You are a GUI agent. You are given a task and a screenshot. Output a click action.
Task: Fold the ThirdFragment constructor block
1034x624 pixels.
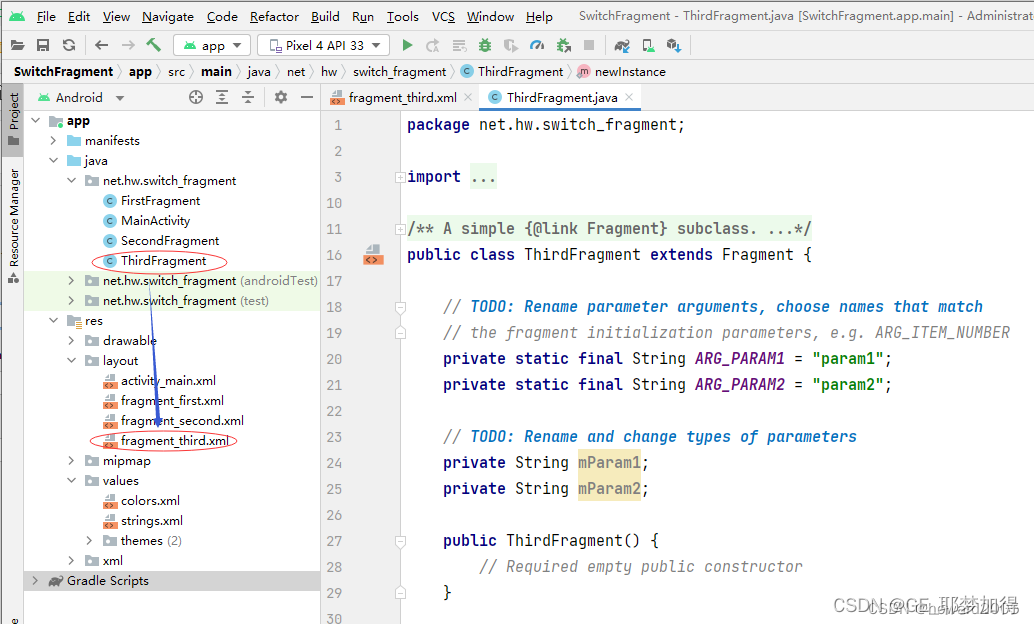[x=399, y=541]
